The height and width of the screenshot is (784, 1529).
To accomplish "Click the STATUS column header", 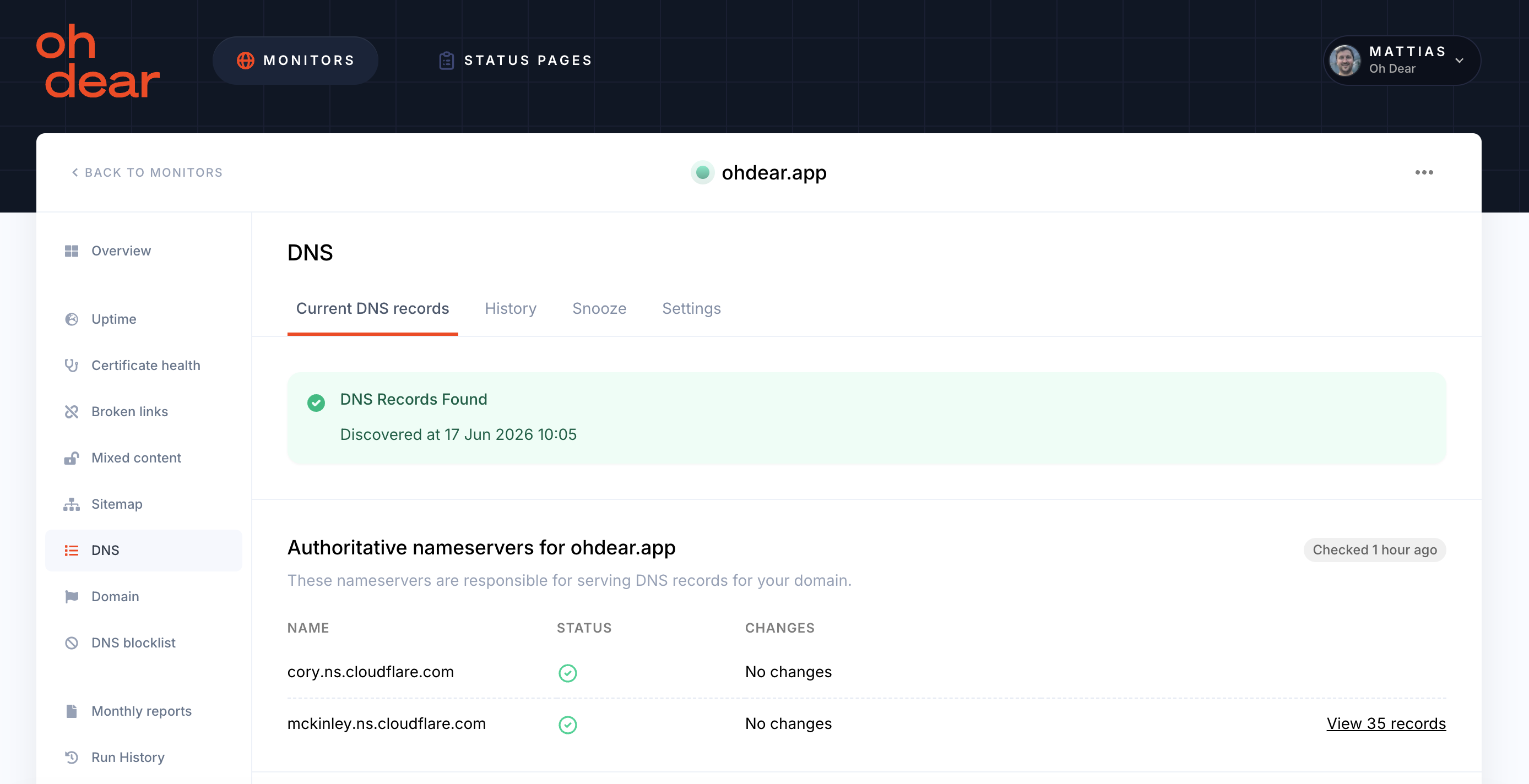I will coord(584,629).
